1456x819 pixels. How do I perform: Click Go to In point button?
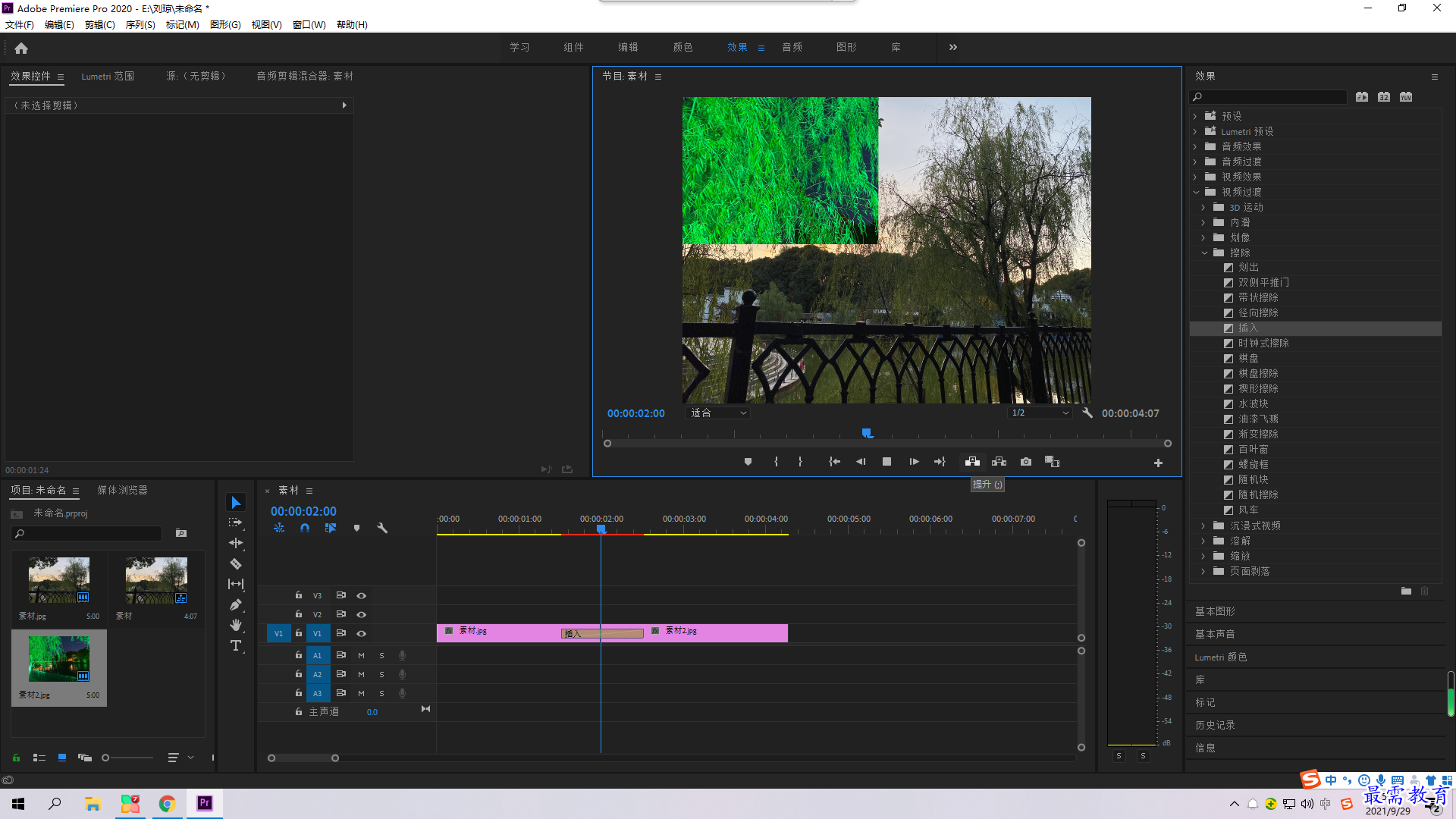(x=835, y=462)
